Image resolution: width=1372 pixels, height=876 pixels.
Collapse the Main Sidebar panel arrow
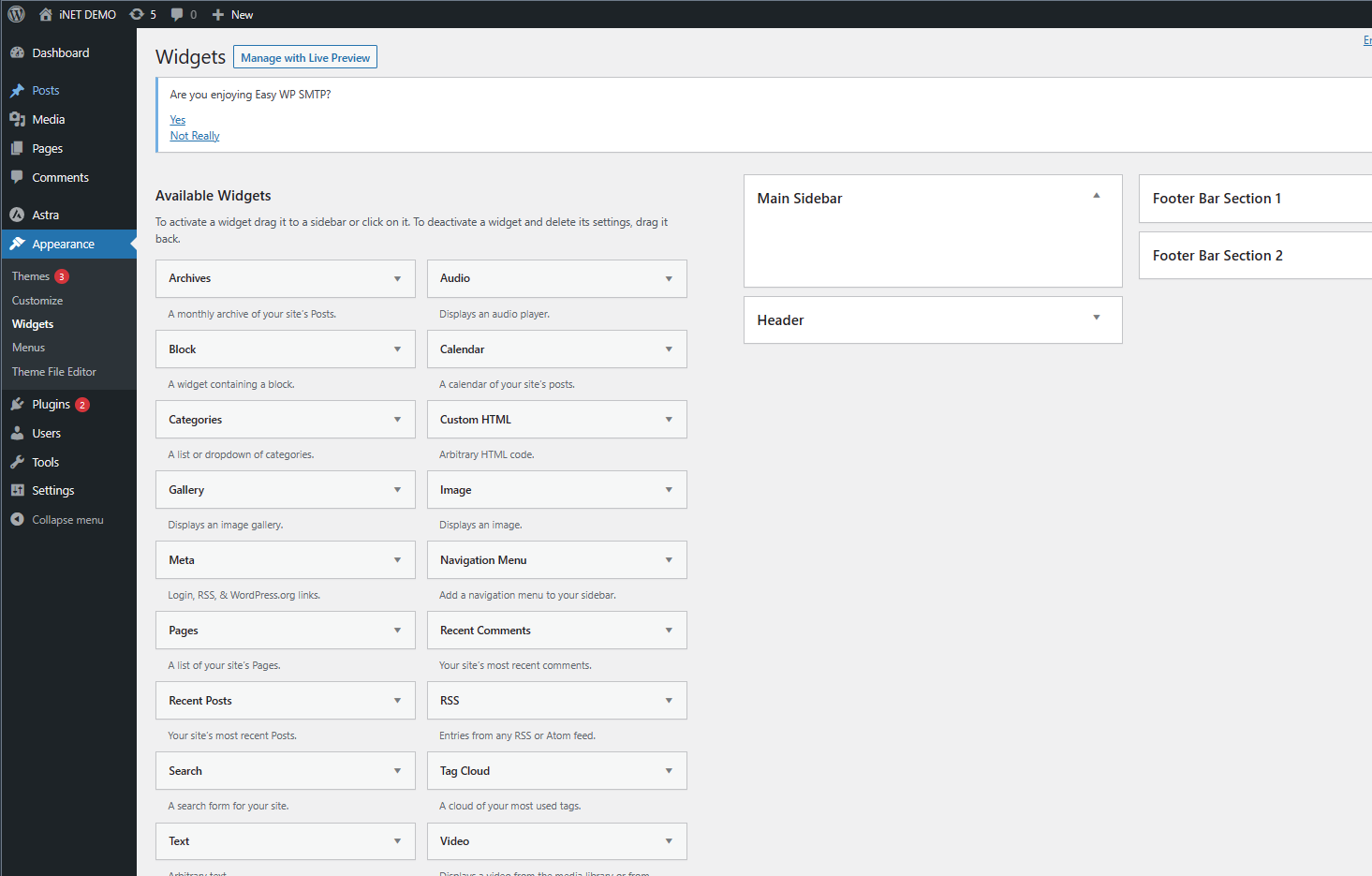click(x=1096, y=196)
